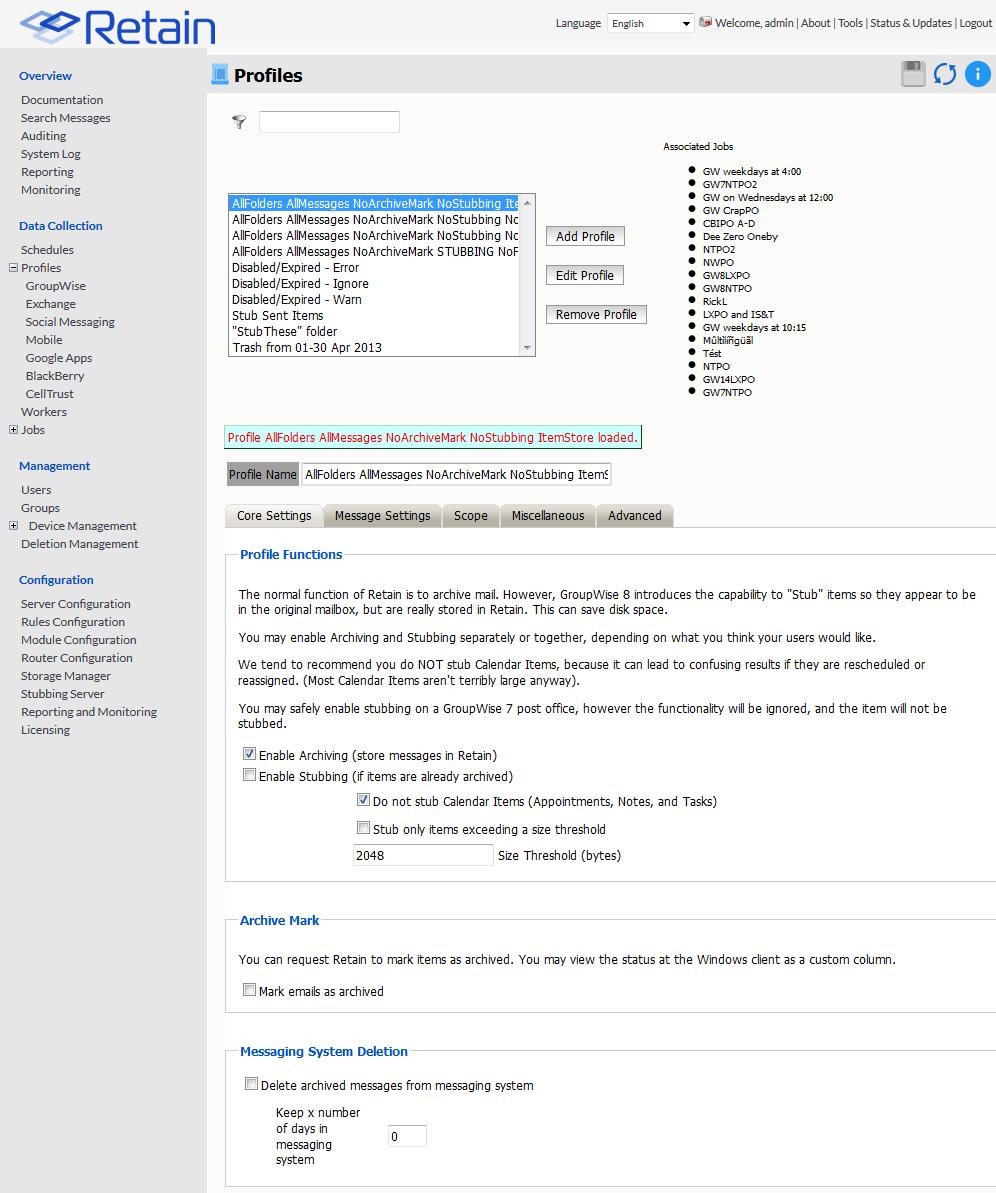Open the Advanced tab
Image resolution: width=996 pixels, height=1193 pixels.
pos(635,515)
